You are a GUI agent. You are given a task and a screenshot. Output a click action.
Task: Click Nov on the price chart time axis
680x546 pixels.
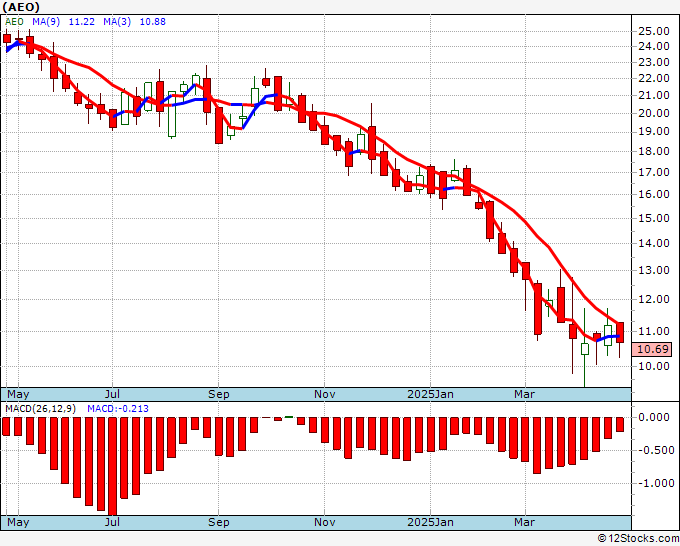click(325, 394)
